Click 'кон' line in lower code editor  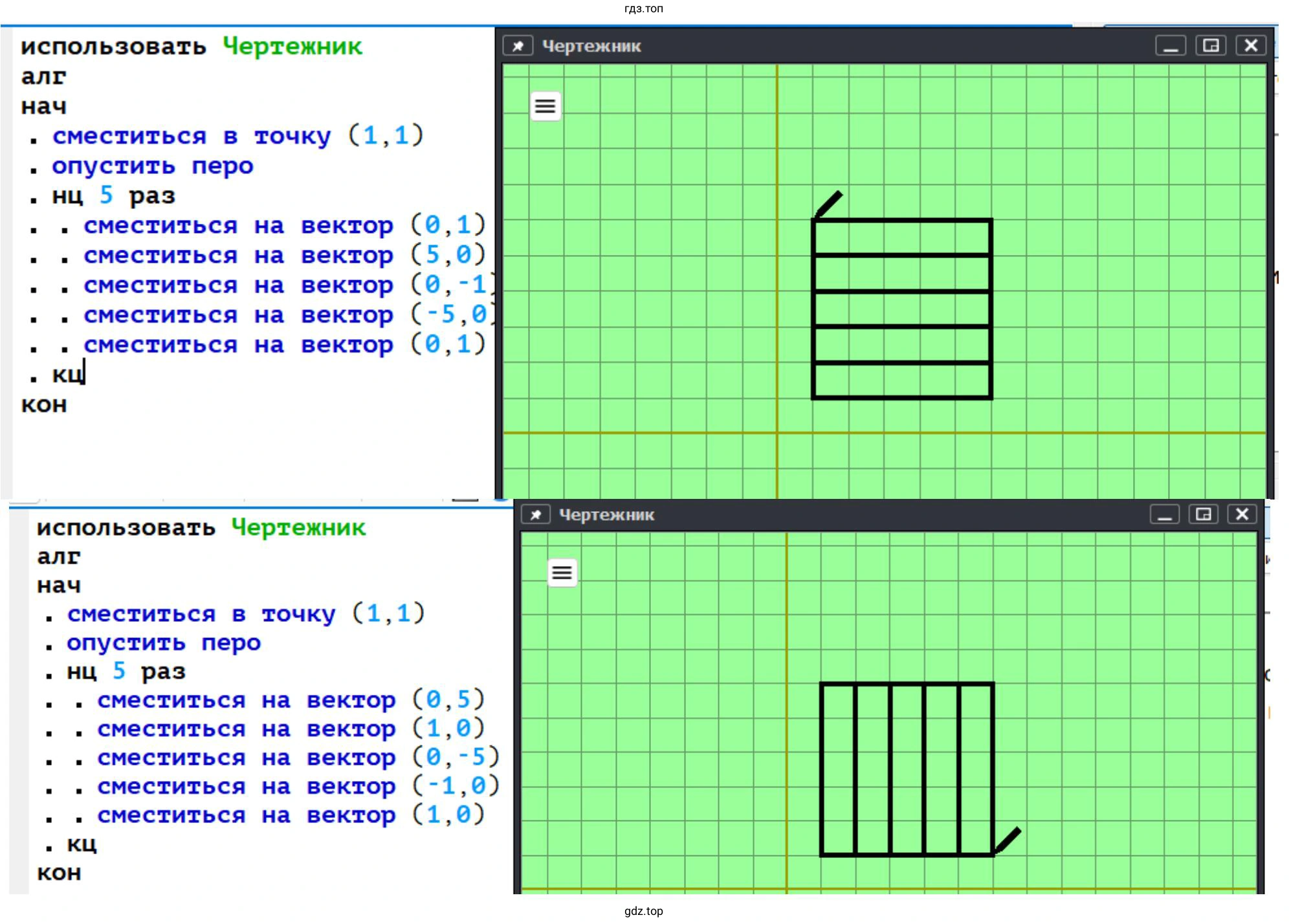pyautogui.click(x=59, y=873)
